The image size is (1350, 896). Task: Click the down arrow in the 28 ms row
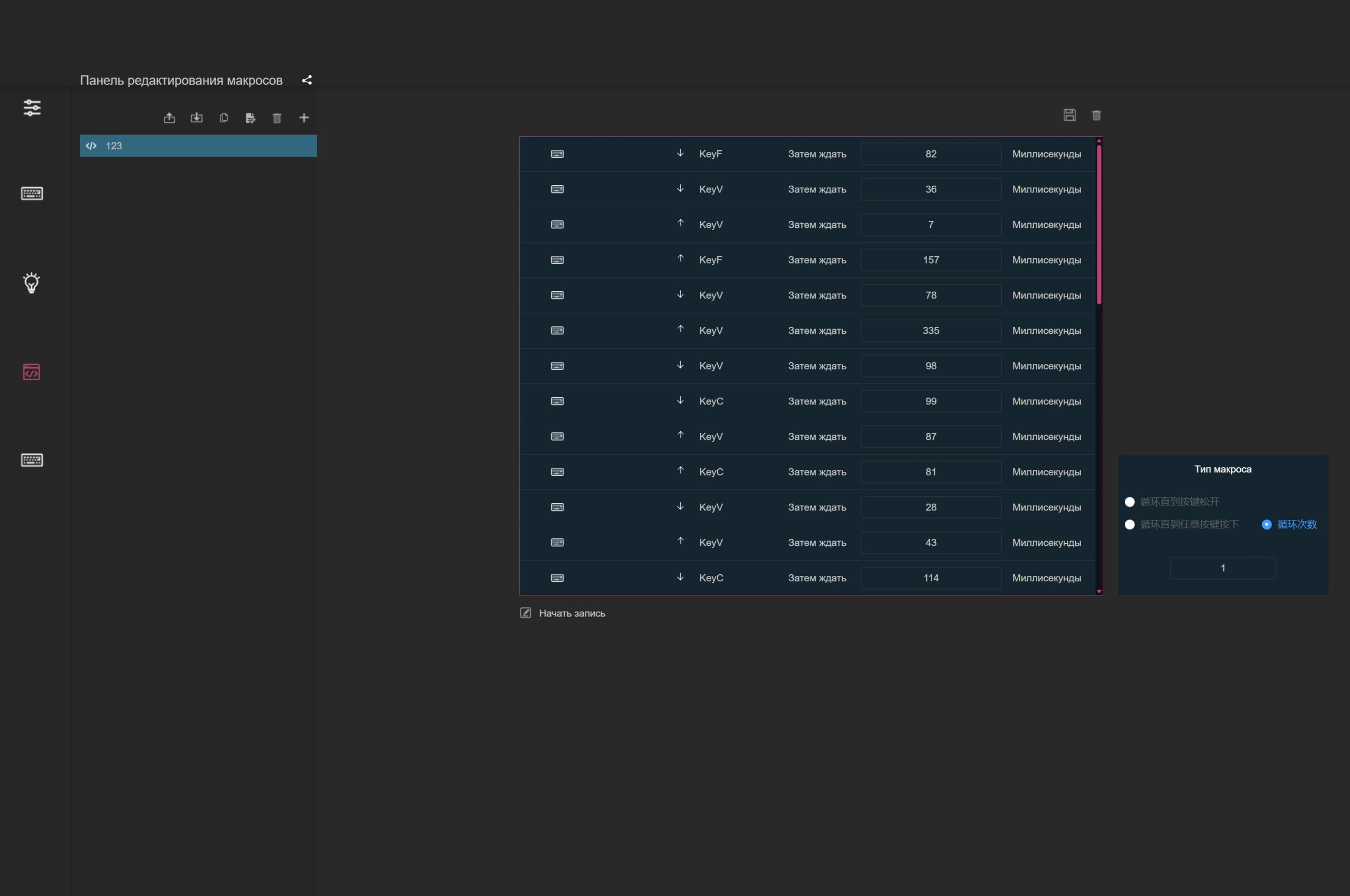click(x=680, y=506)
